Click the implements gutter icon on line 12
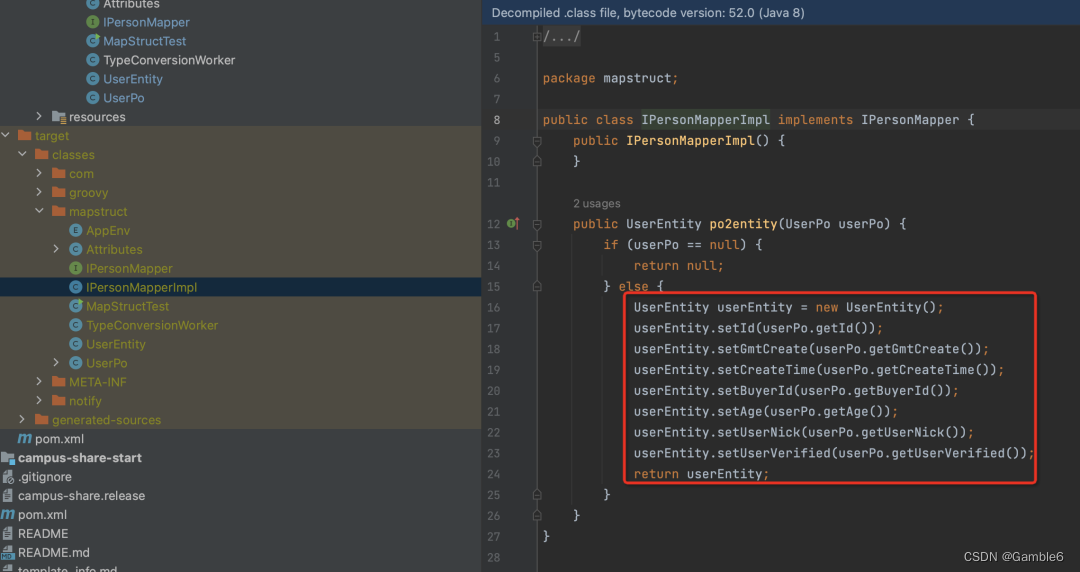 pyautogui.click(x=513, y=223)
